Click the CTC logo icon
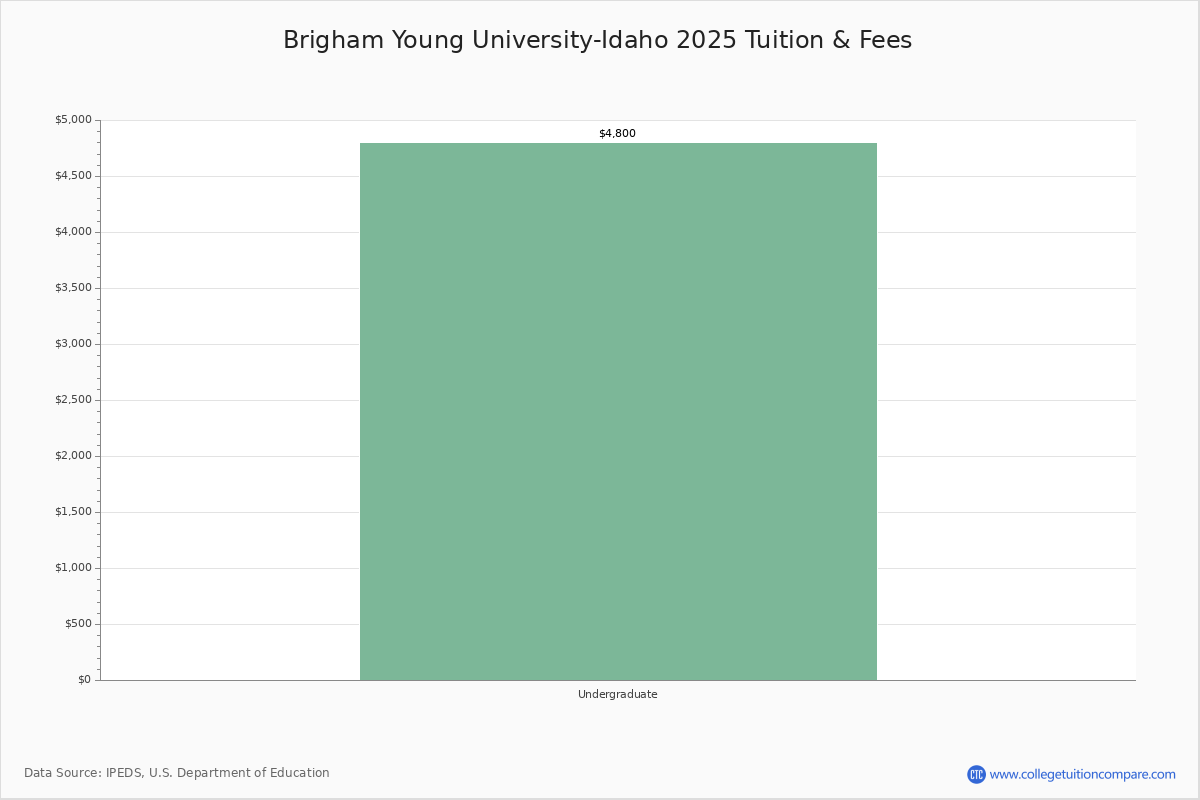The image size is (1200, 800). tap(976, 774)
